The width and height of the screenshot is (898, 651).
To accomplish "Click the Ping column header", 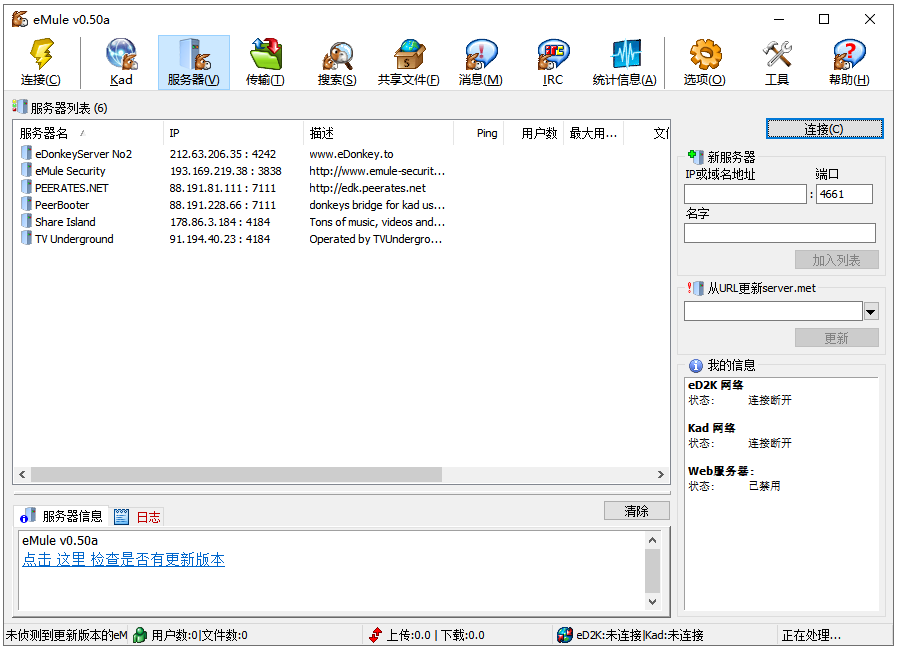I will point(487,133).
